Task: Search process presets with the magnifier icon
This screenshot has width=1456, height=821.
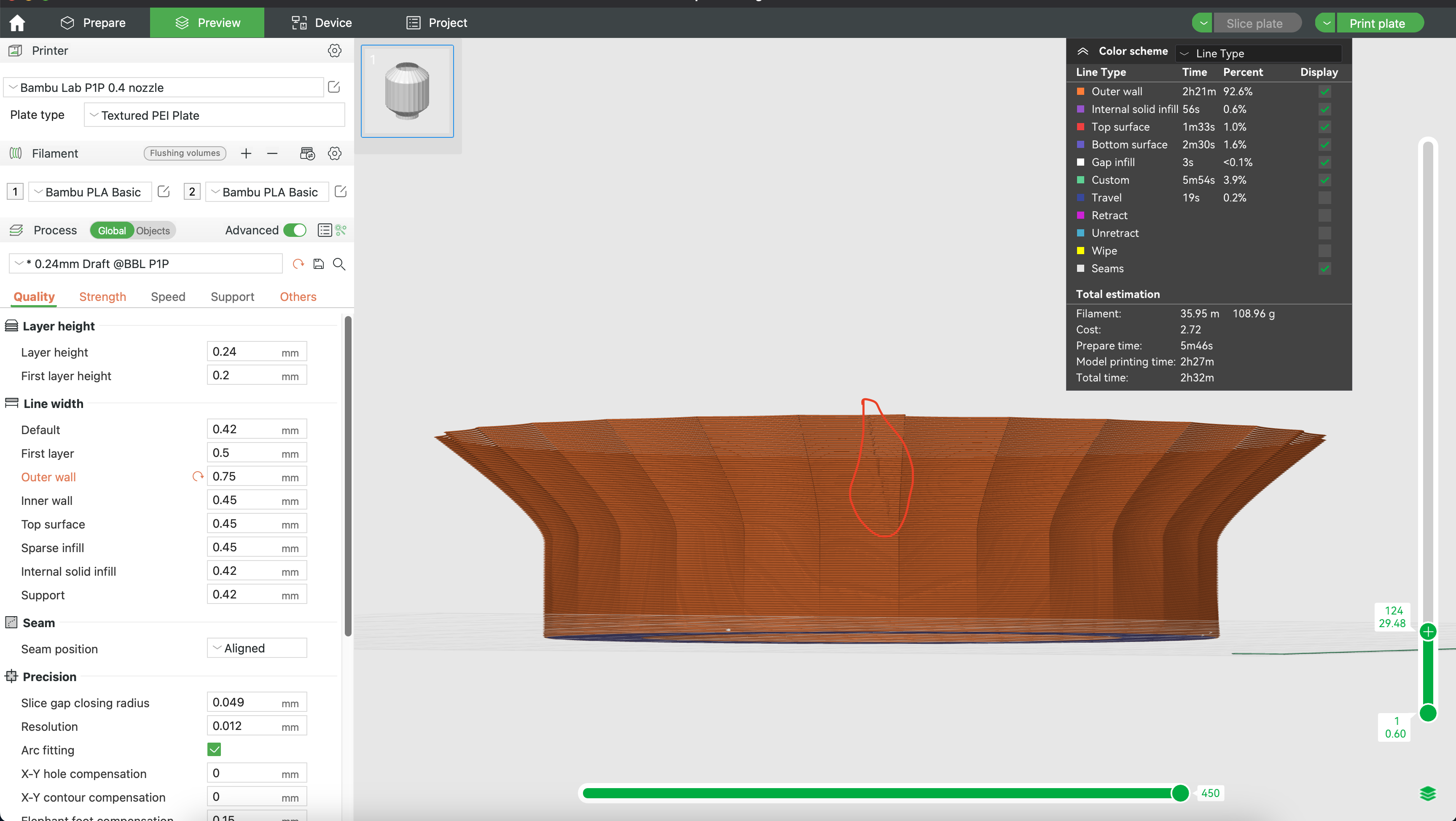Action: (339, 264)
